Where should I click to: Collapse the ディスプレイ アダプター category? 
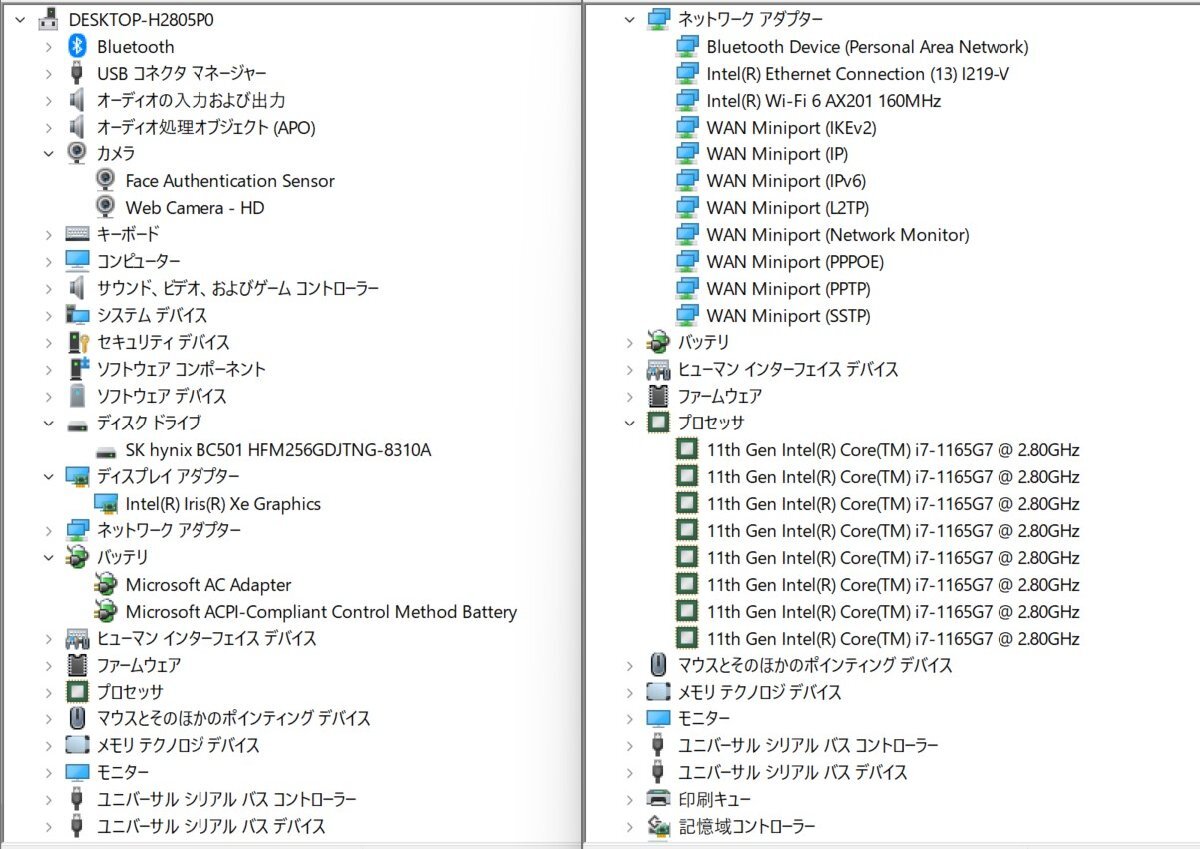(48, 477)
